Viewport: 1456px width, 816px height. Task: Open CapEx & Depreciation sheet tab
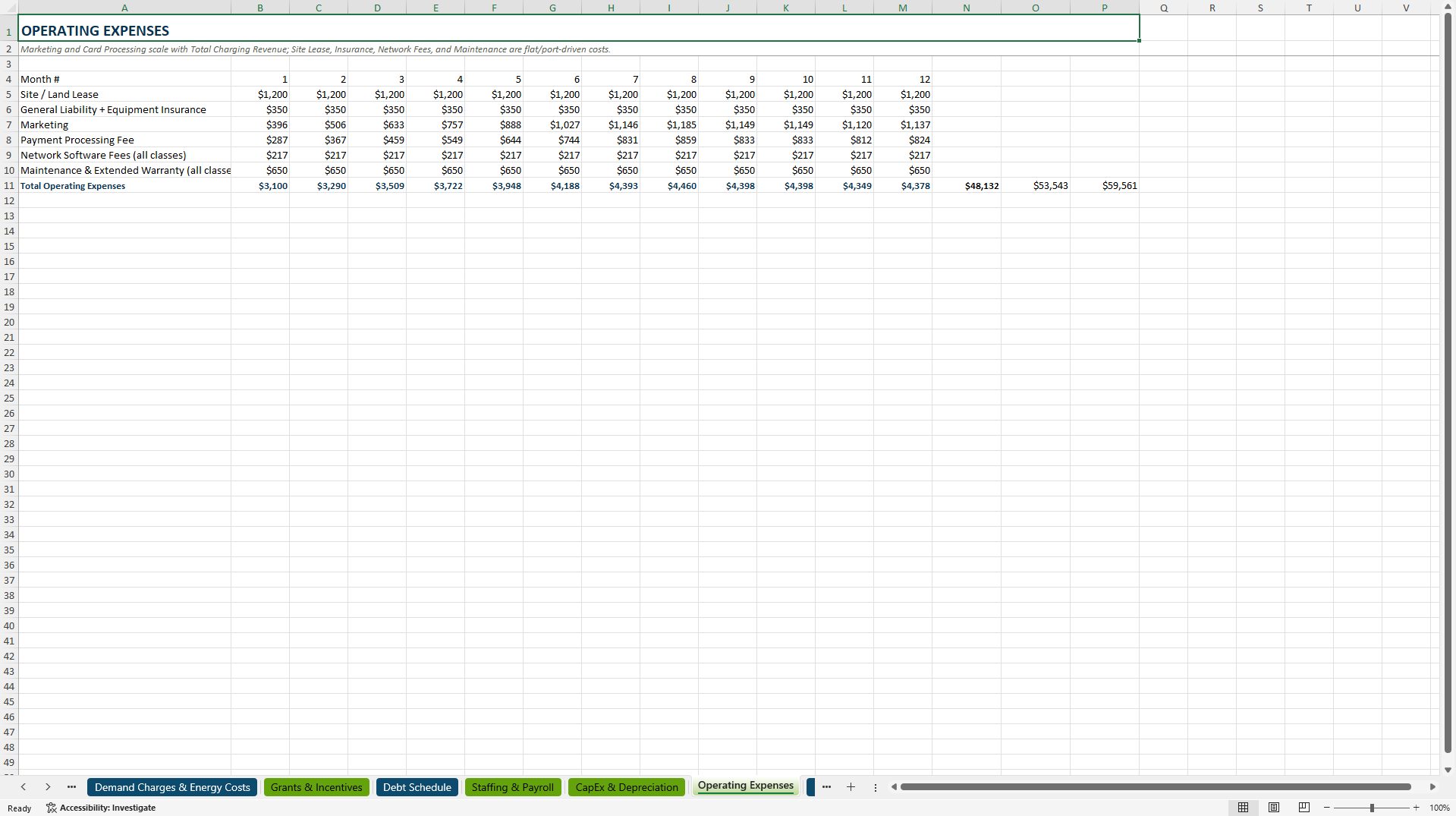(x=627, y=787)
